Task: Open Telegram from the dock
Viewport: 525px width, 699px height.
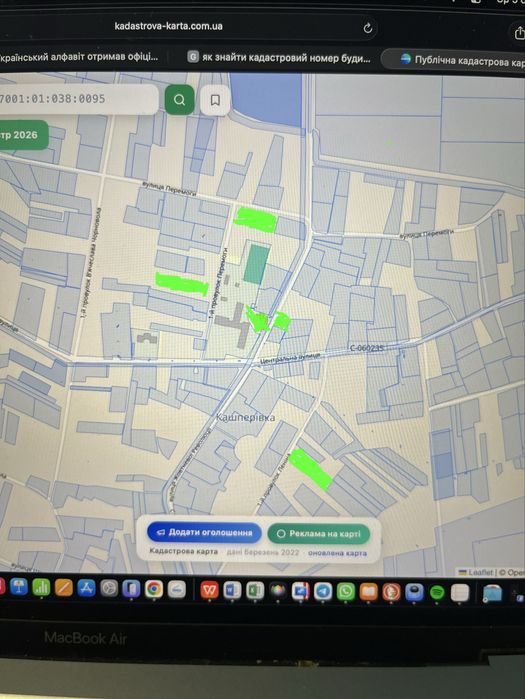Action: pyautogui.click(x=323, y=592)
